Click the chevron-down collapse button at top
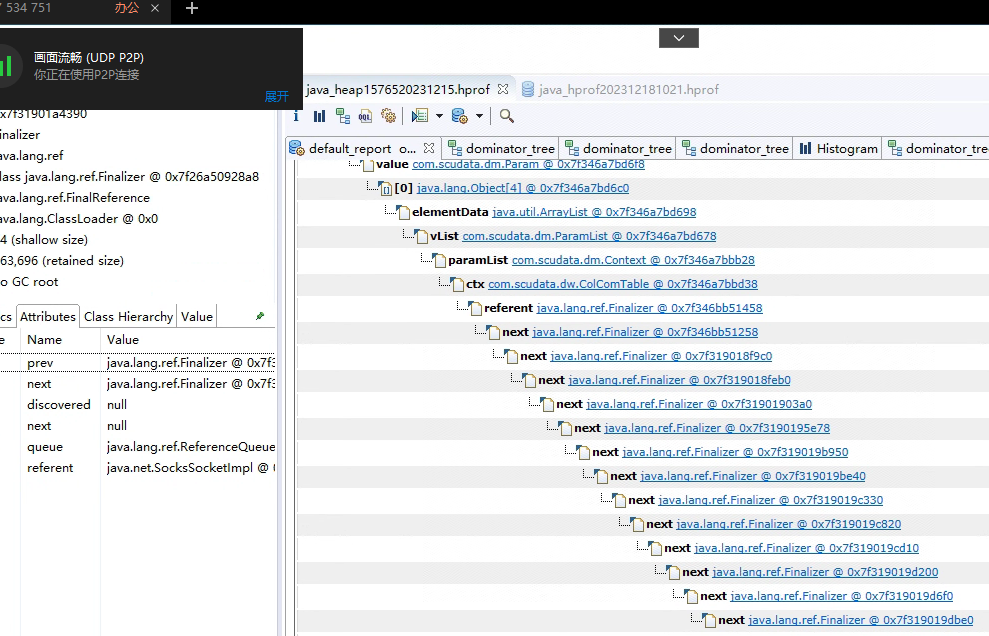The height and width of the screenshot is (636, 989). point(679,38)
